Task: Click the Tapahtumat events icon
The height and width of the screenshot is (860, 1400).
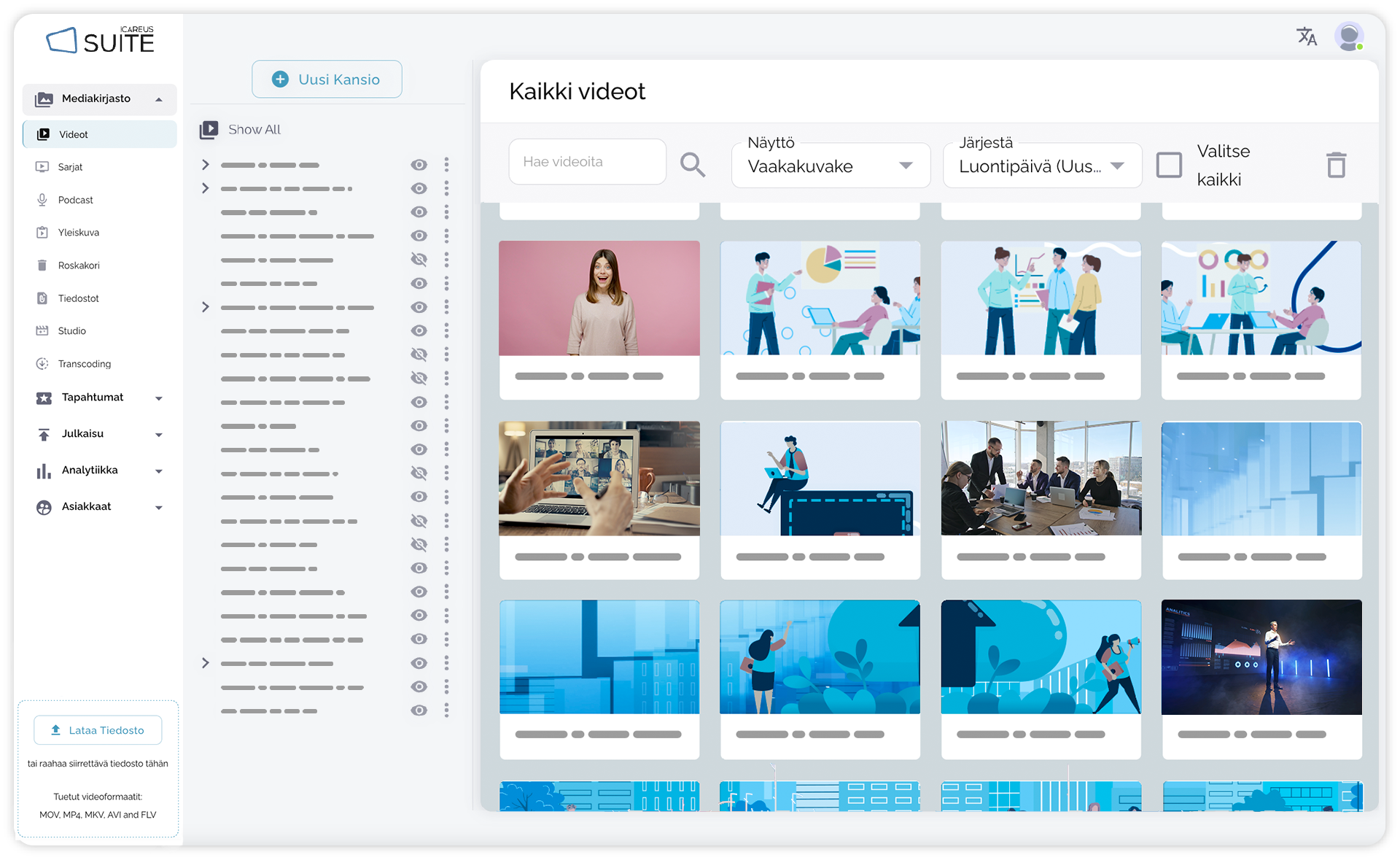Action: pyautogui.click(x=44, y=398)
